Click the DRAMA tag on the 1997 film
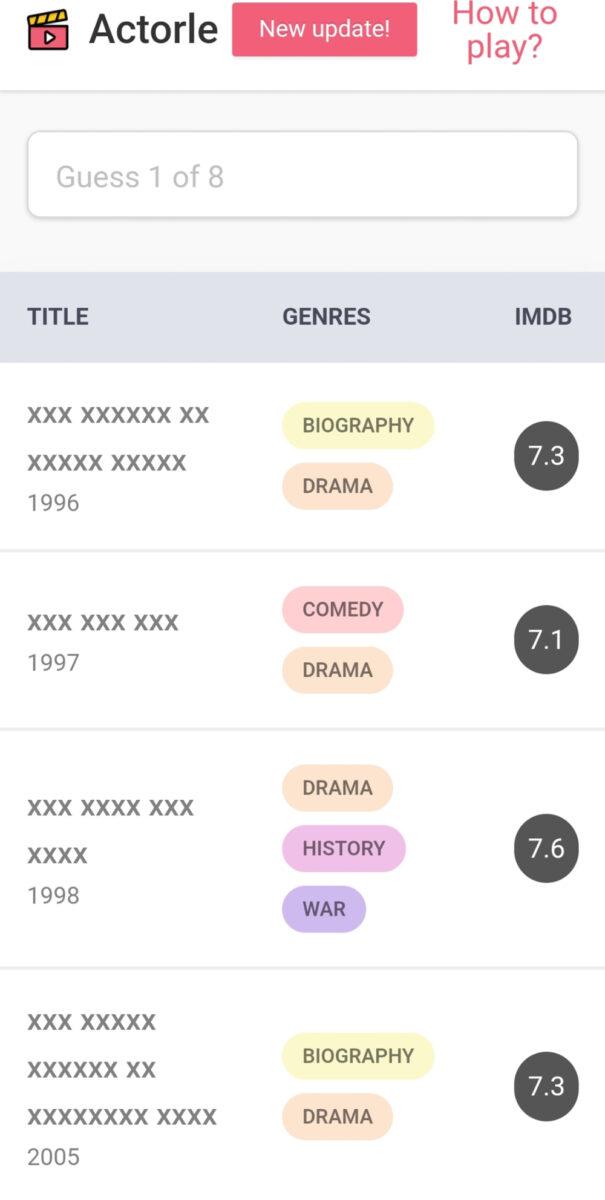Image resolution: width=605 pixels, height=1200 pixels. [337, 670]
